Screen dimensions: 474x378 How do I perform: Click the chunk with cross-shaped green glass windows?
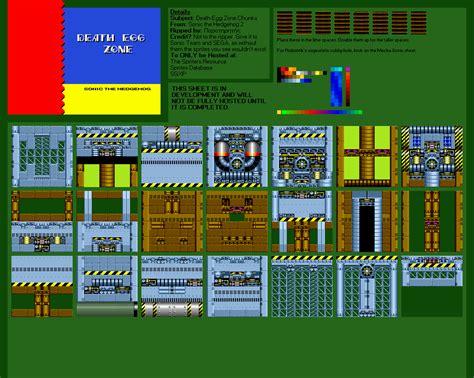pos(42,156)
